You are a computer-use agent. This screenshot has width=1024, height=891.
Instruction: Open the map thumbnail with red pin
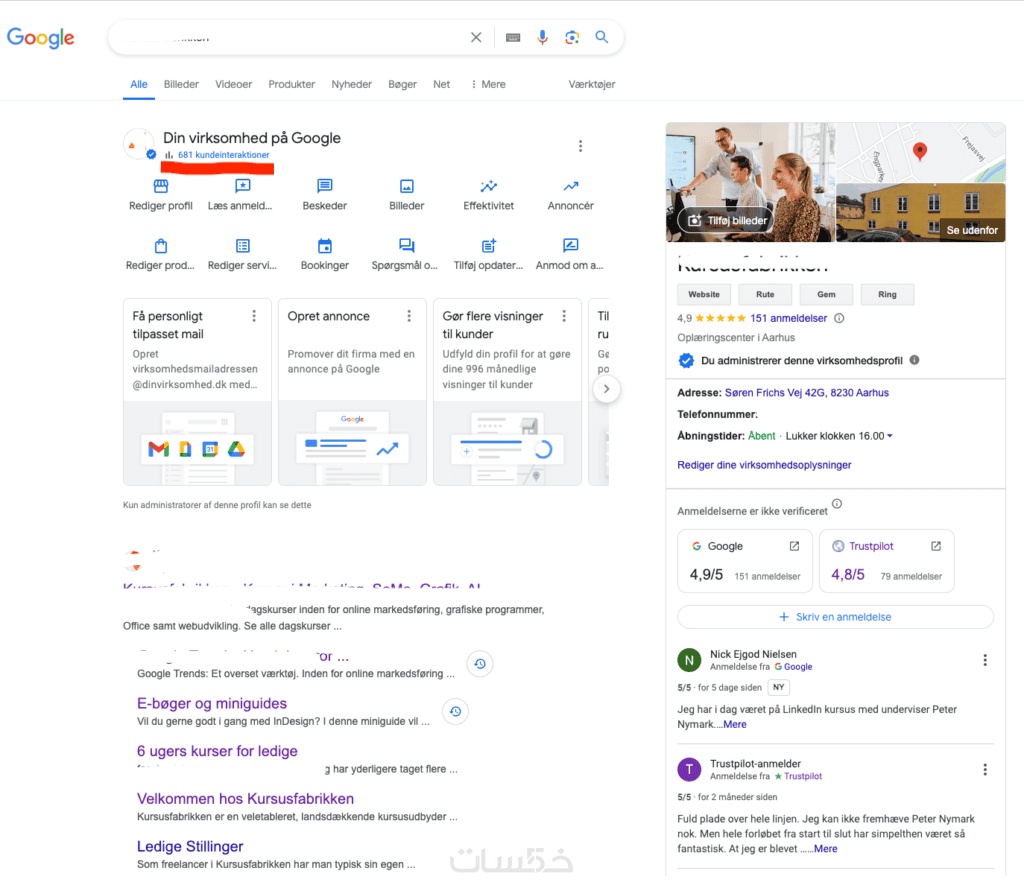pos(920,152)
